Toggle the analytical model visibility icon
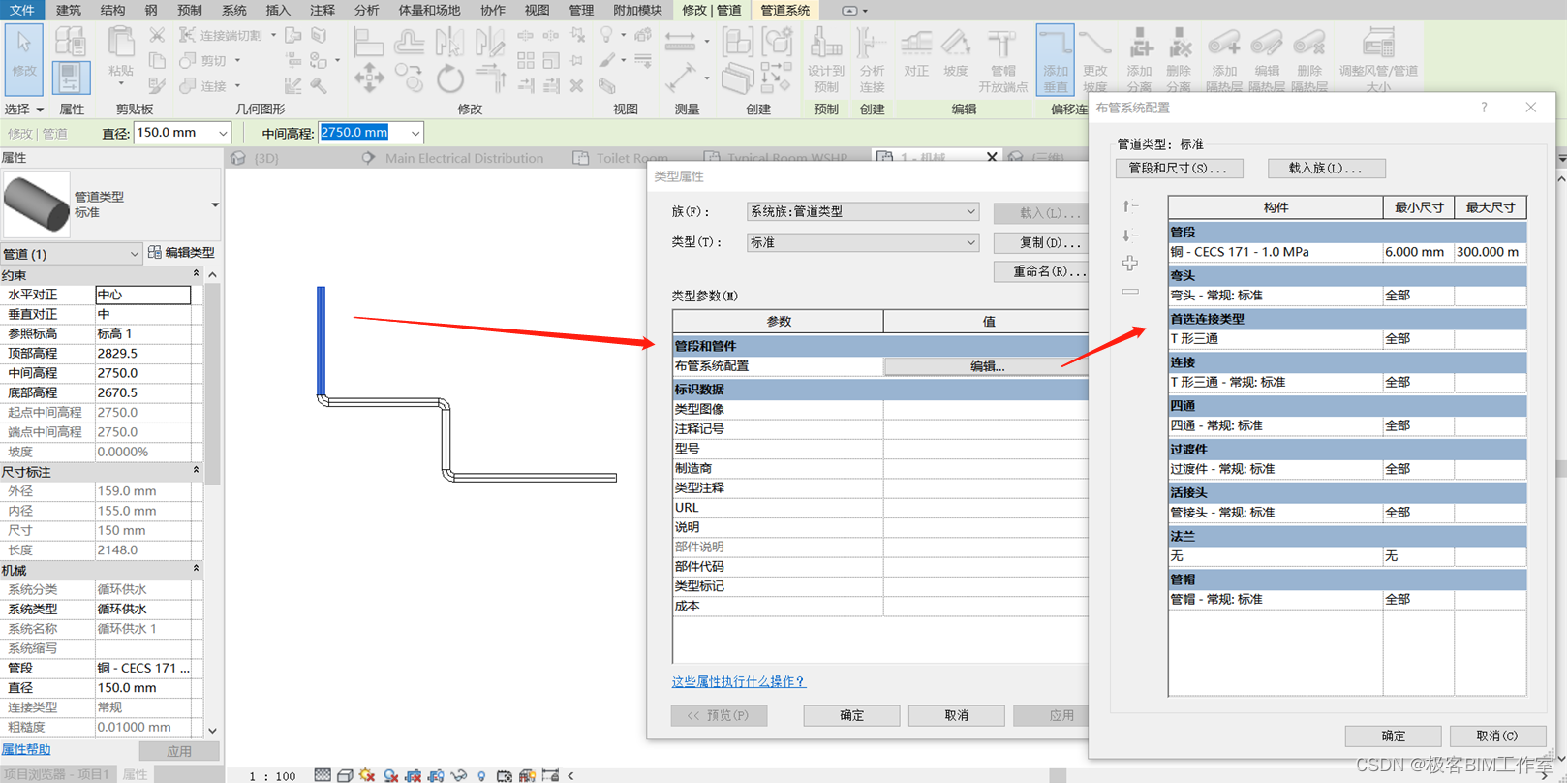Image resolution: width=1568 pixels, height=783 pixels. (x=528, y=775)
